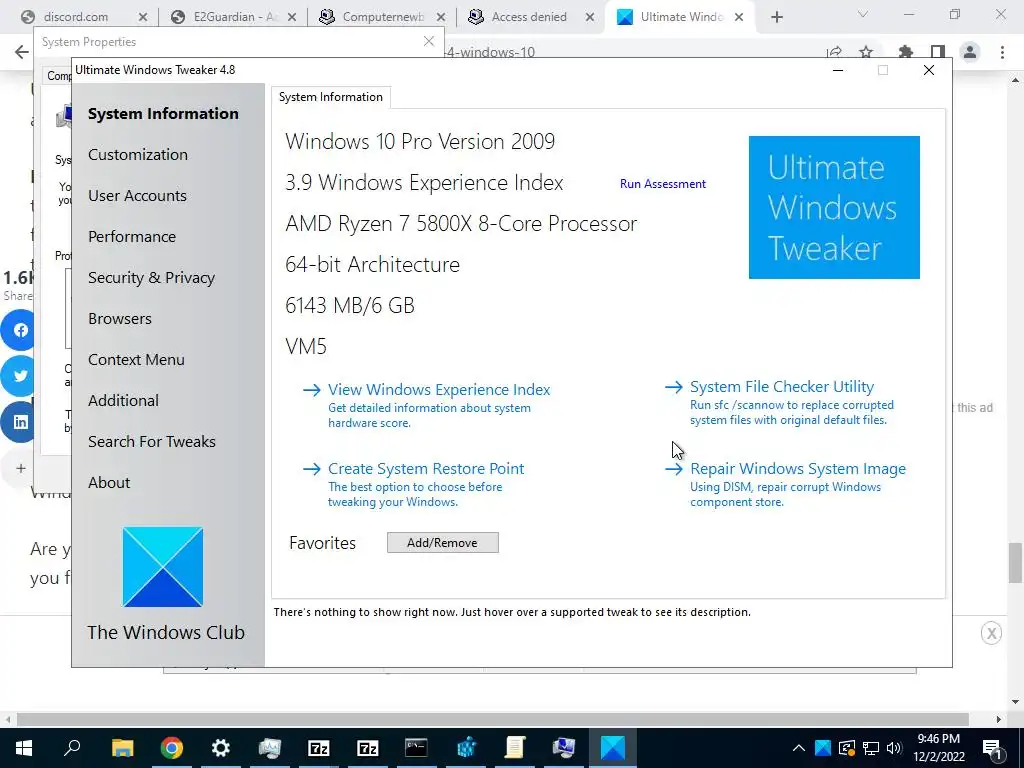Open the Additional section
This screenshot has width=1024, height=768.
[123, 401]
